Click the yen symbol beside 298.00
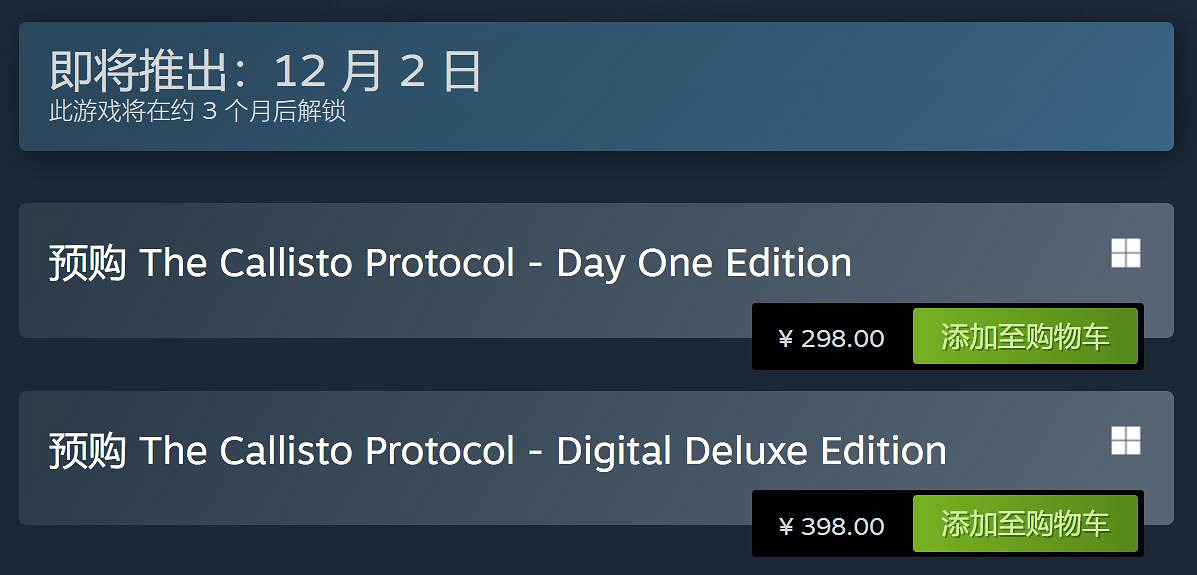The image size is (1197, 575). click(785, 339)
